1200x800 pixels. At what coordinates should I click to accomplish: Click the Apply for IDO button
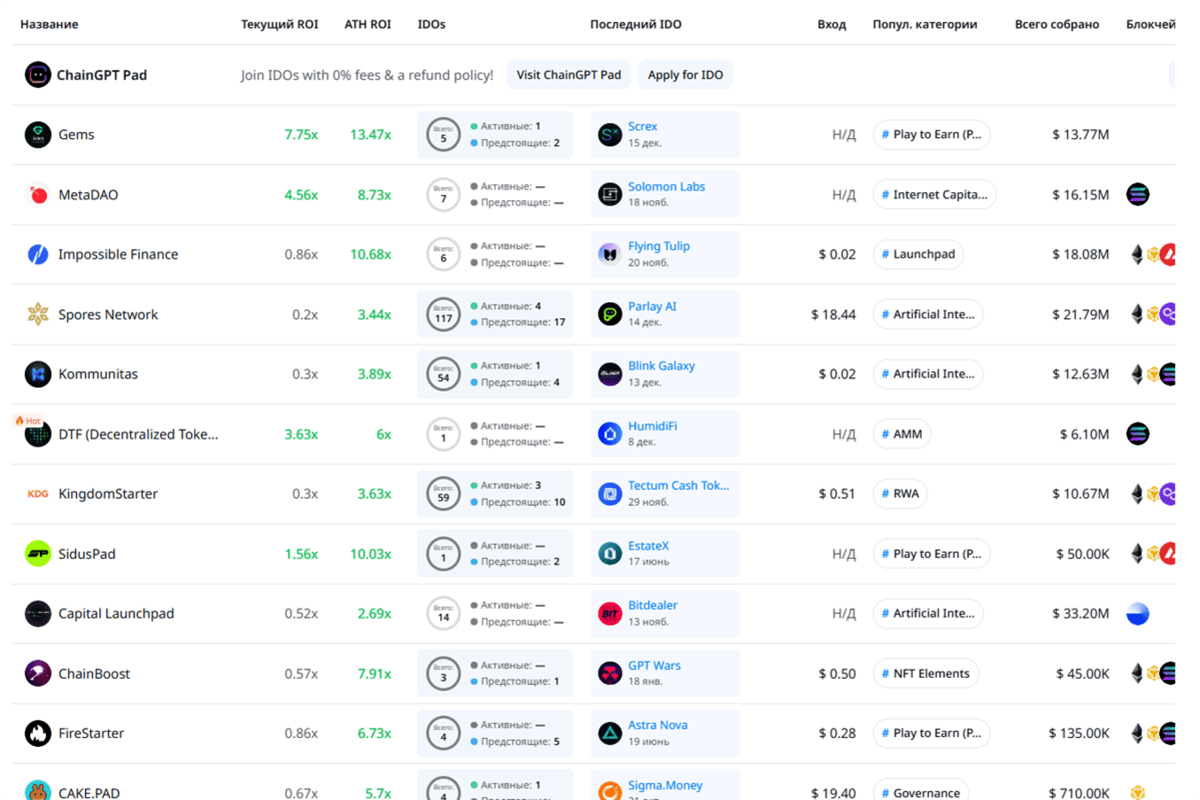tap(685, 74)
